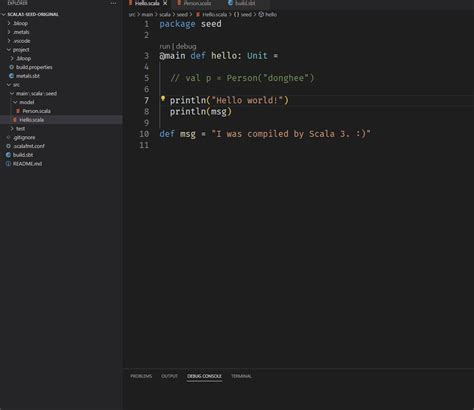Screen dimensions: 474x410
Task: Expand the .bloop folder inside project
Action: (12, 58)
